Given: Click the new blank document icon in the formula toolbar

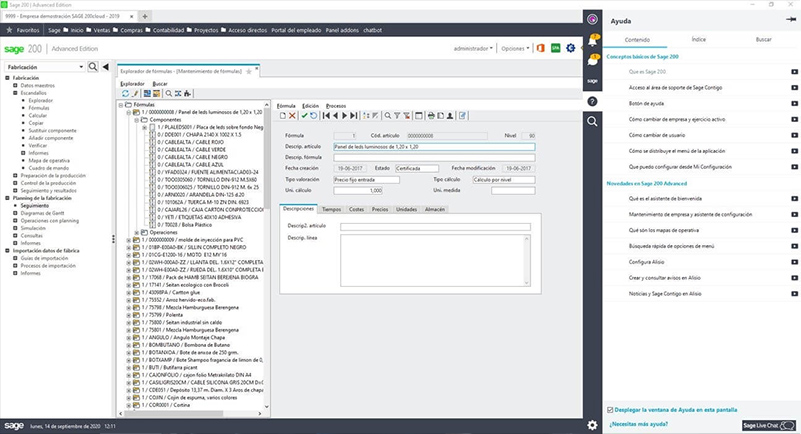Looking at the screenshot, I should (282, 116).
